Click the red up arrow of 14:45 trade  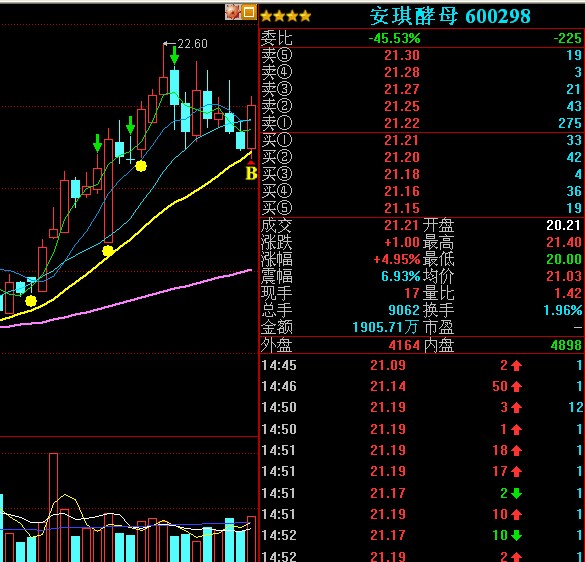click(x=517, y=365)
